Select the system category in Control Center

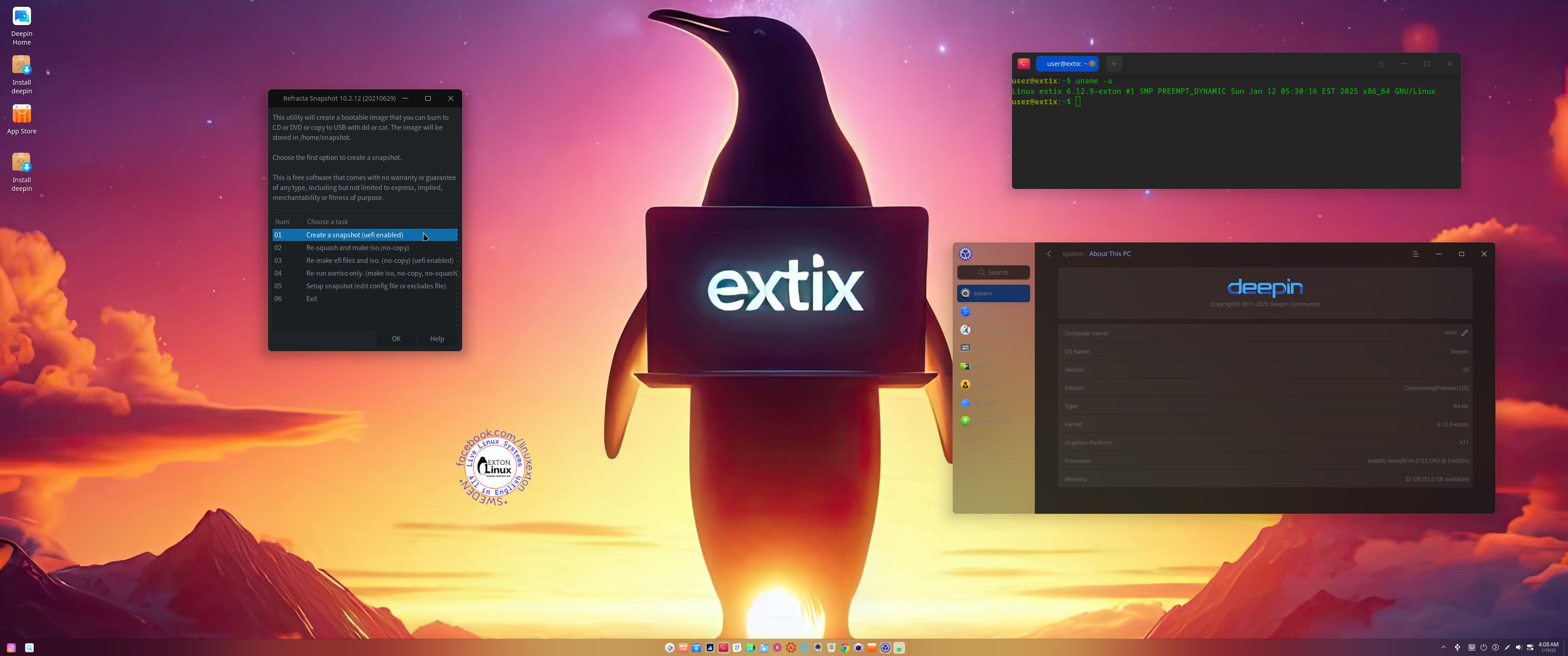click(x=993, y=293)
